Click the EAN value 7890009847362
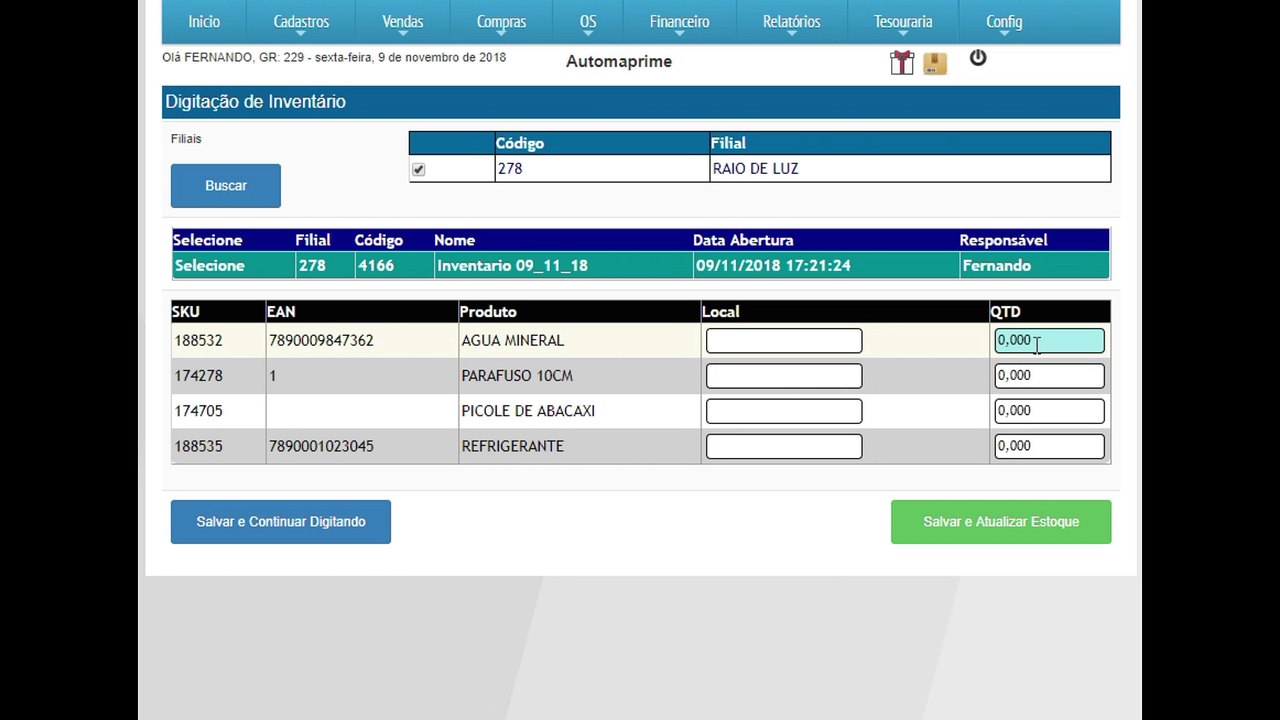The image size is (1280, 720). point(321,341)
